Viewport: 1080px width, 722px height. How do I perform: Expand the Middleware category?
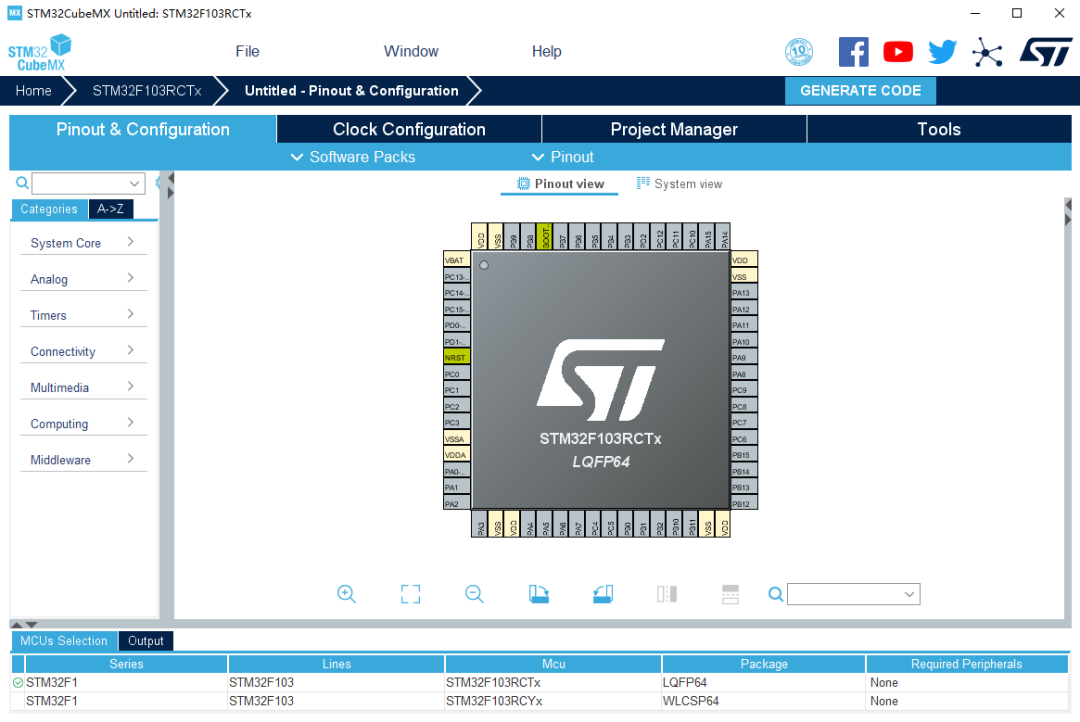tap(83, 460)
